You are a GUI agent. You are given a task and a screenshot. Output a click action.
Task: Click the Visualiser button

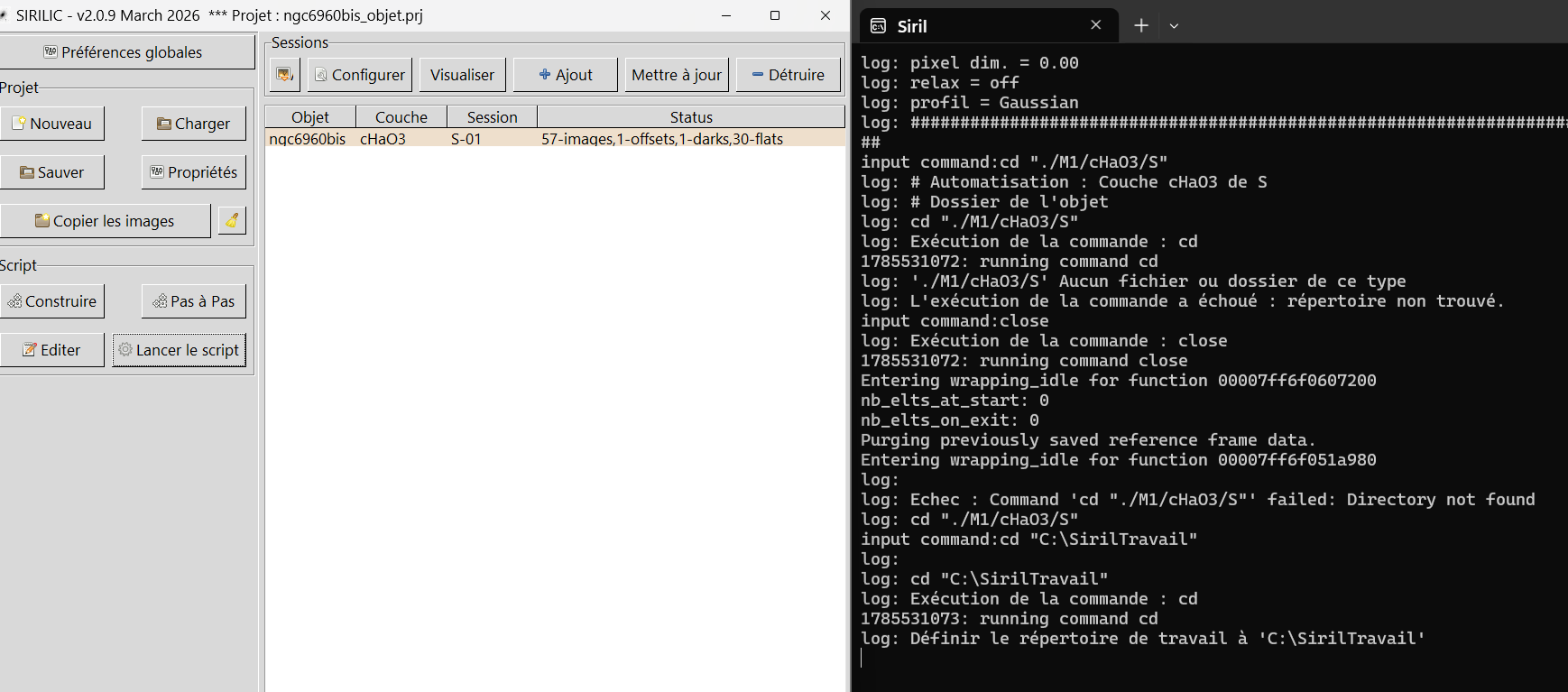tap(463, 75)
